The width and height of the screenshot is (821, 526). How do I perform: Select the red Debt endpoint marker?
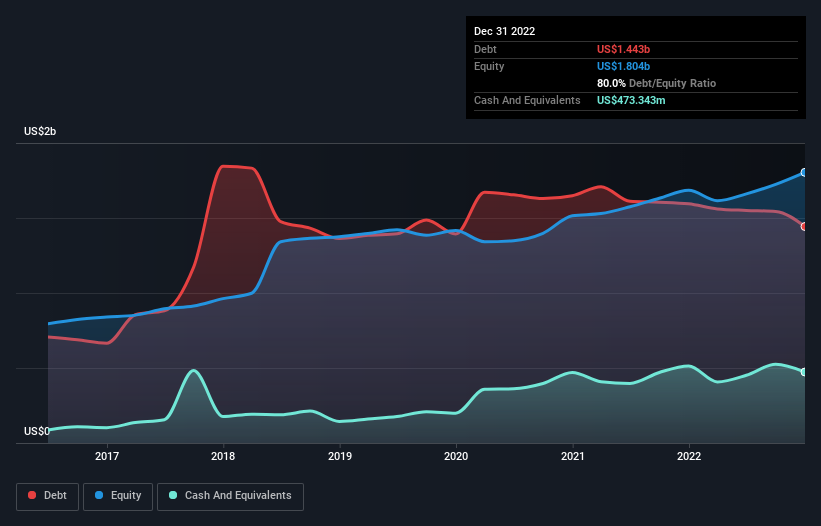804,226
